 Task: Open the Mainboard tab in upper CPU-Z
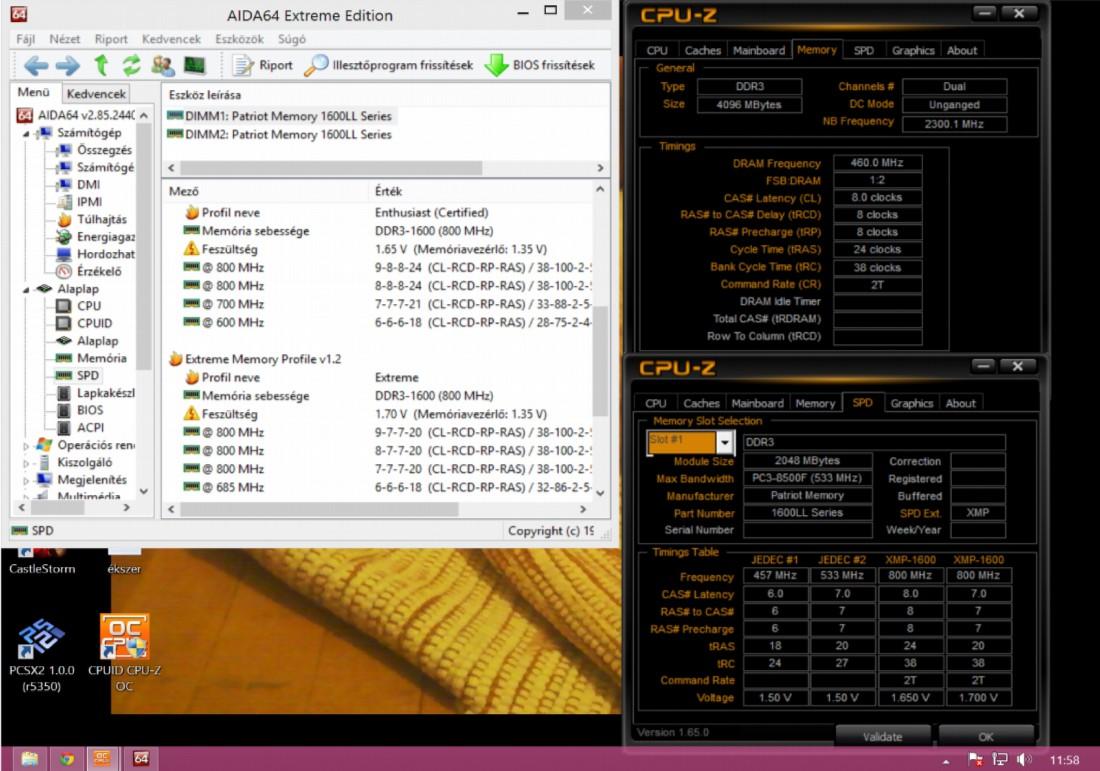click(759, 51)
